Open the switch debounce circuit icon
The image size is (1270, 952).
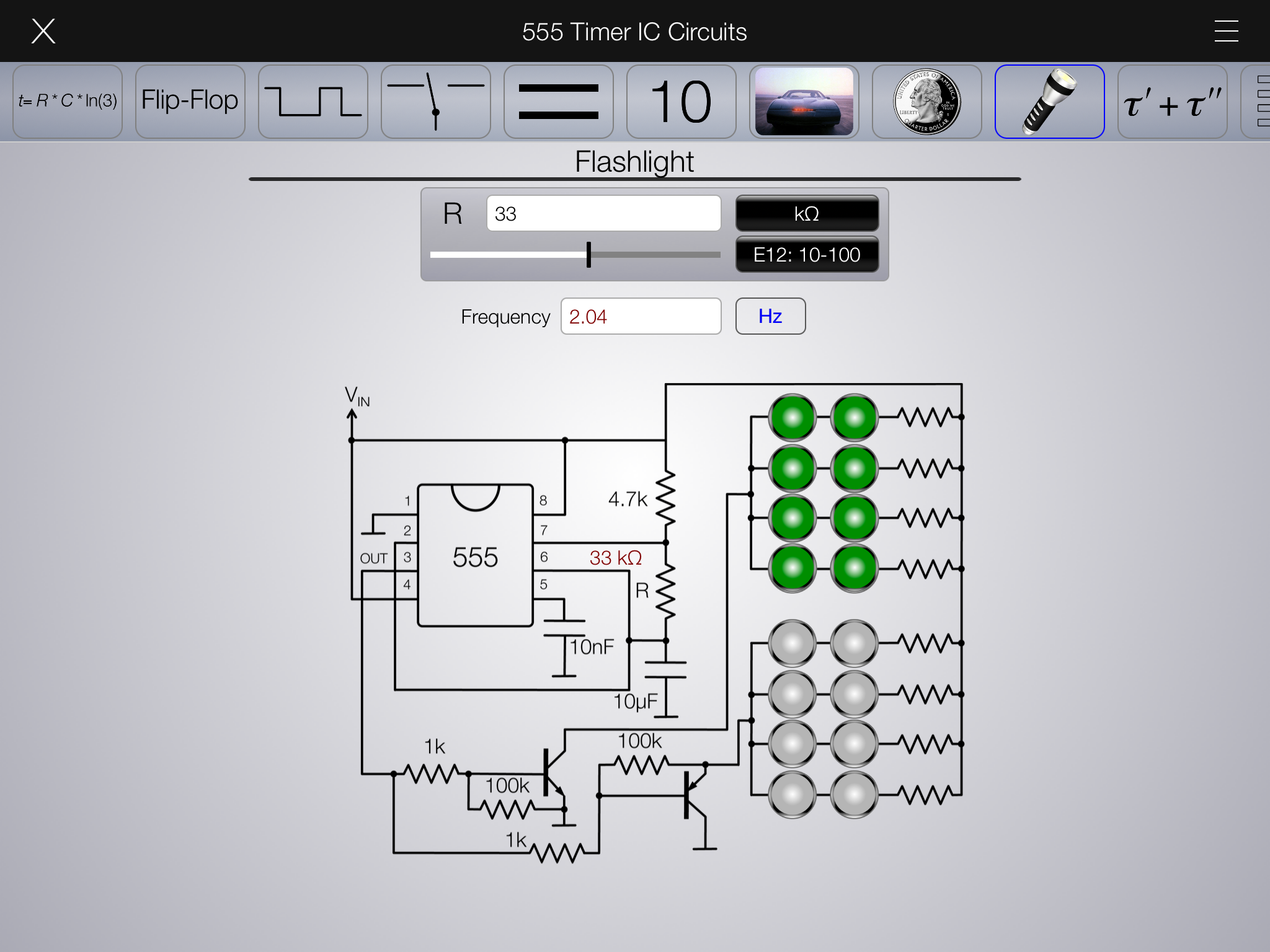[435, 102]
